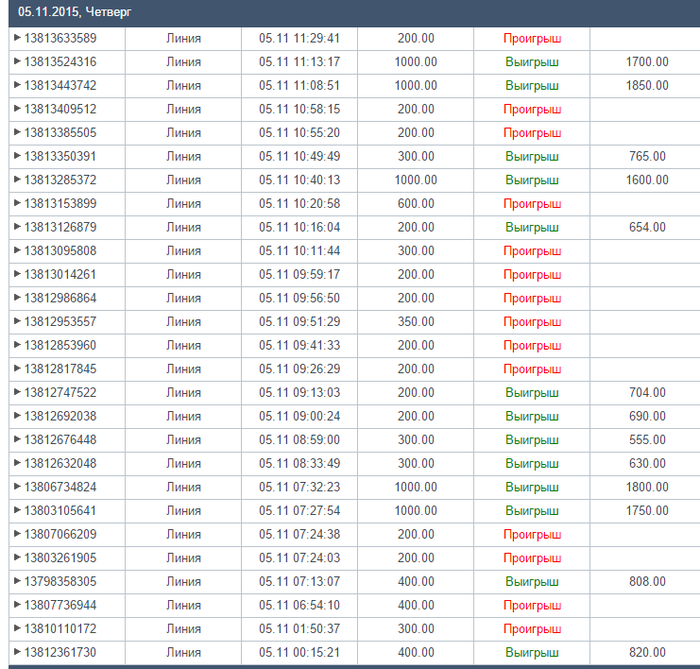Click stake amount 350.00
This screenshot has width=700, height=669.
(416, 322)
